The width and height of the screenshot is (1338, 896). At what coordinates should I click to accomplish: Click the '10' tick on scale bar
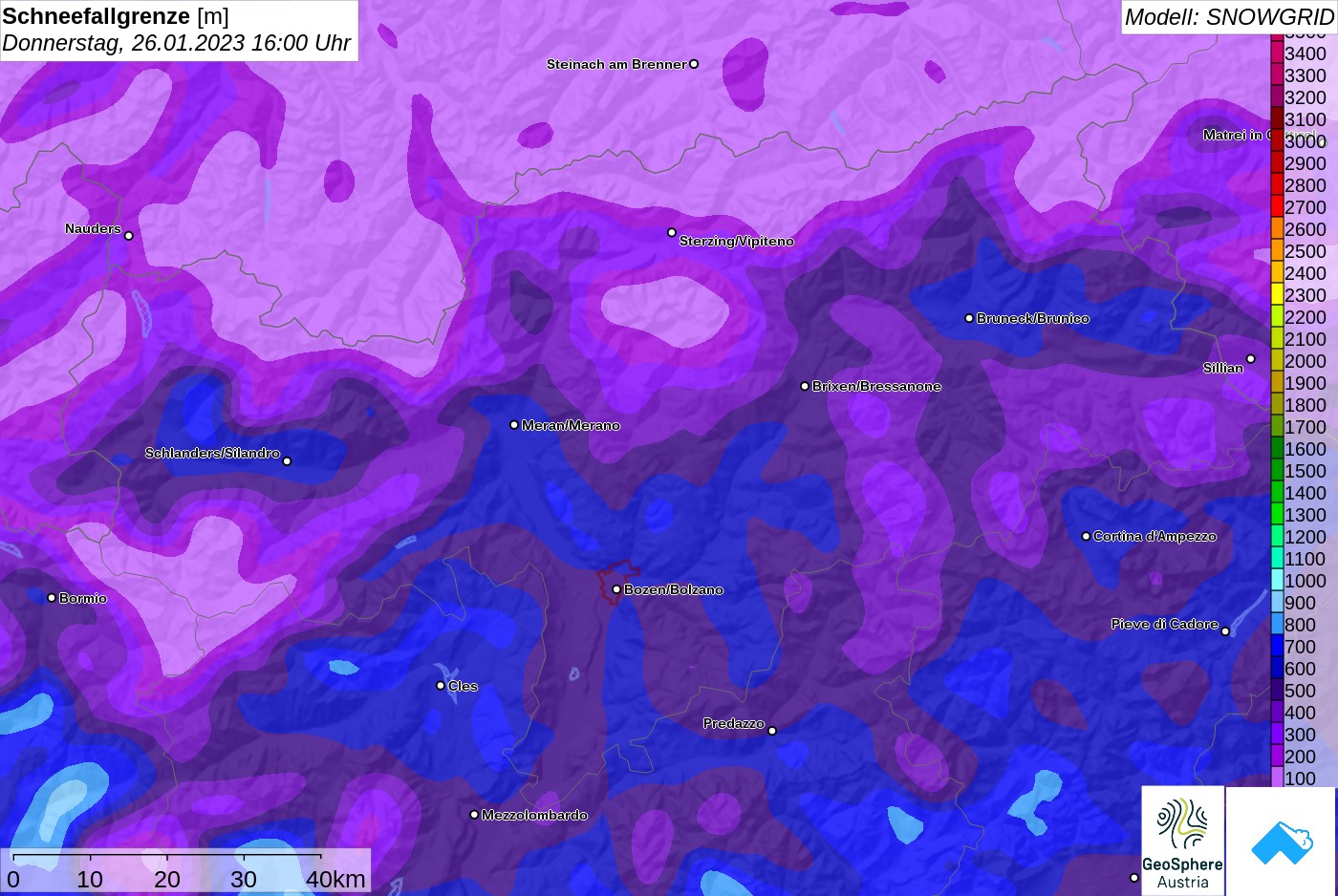90,879
